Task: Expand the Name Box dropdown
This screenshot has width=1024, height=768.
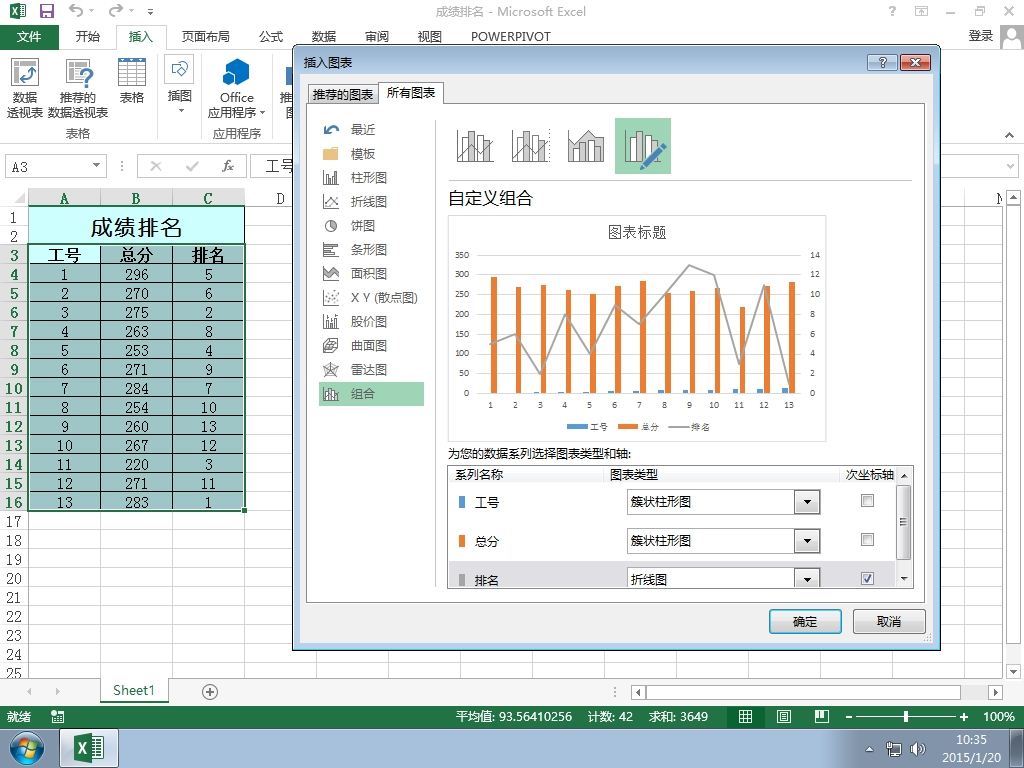Action: pyautogui.click(x=96, y=166)
